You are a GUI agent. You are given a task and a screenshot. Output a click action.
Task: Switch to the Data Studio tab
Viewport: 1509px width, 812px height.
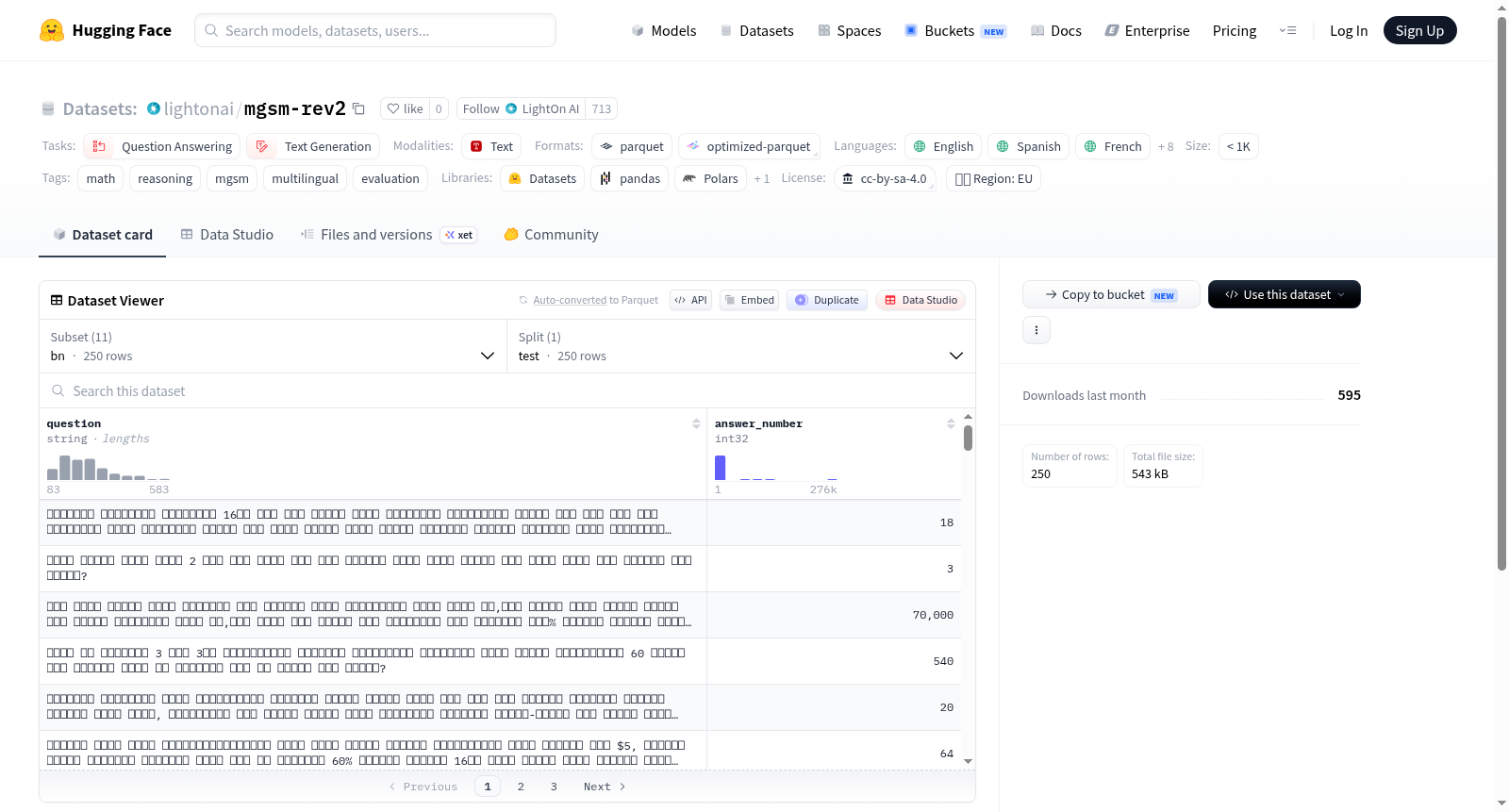tap(227, 234)
